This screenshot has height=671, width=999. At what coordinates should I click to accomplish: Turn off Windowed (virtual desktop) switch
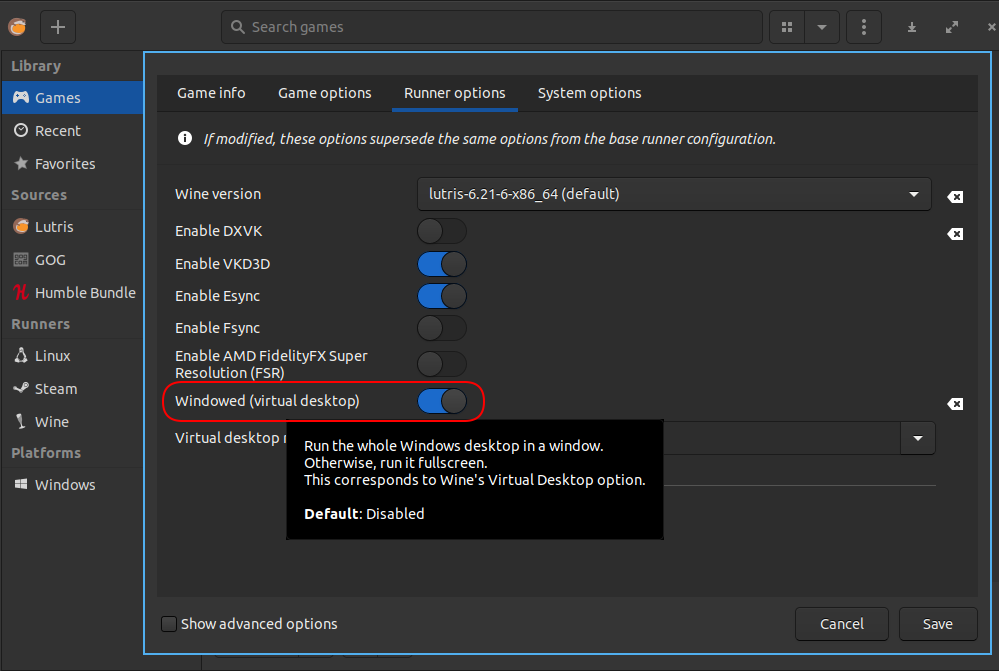442,401
